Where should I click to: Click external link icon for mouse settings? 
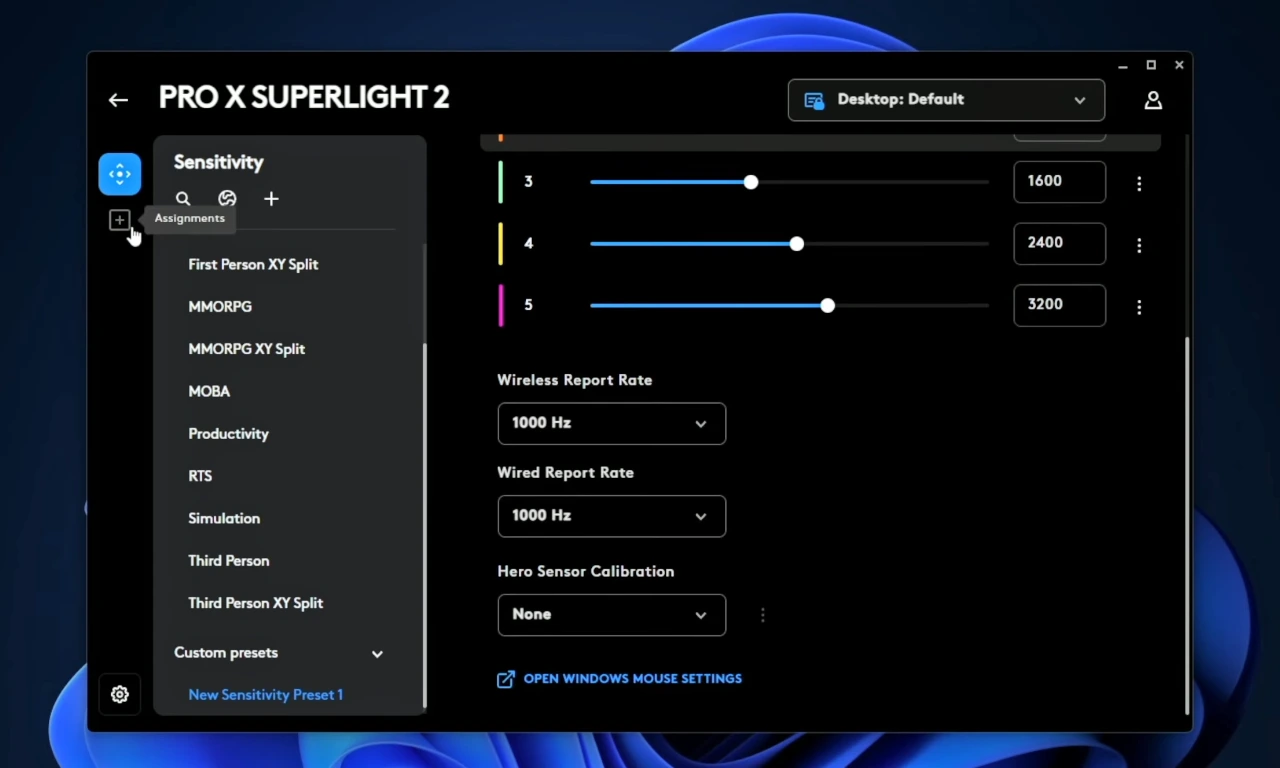click(506, 679)
